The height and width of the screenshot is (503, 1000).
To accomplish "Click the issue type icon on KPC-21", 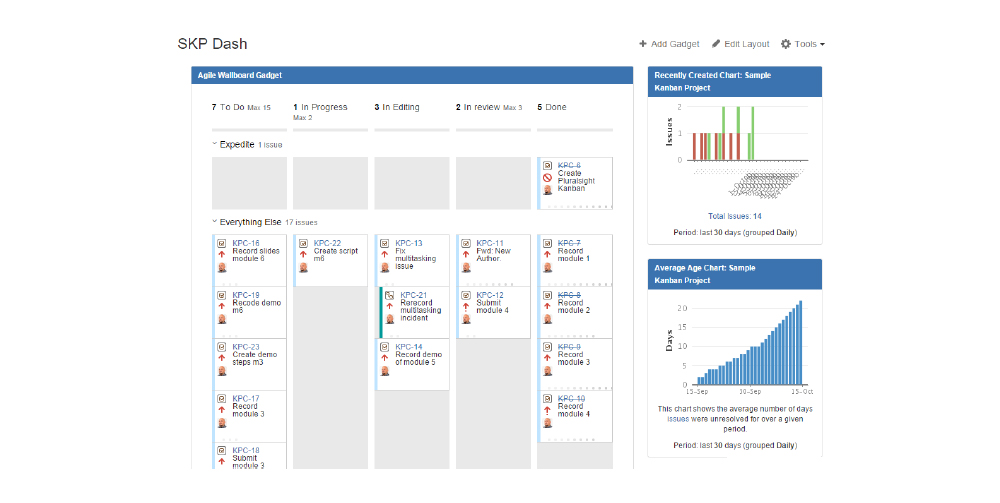I will [390, 295].
